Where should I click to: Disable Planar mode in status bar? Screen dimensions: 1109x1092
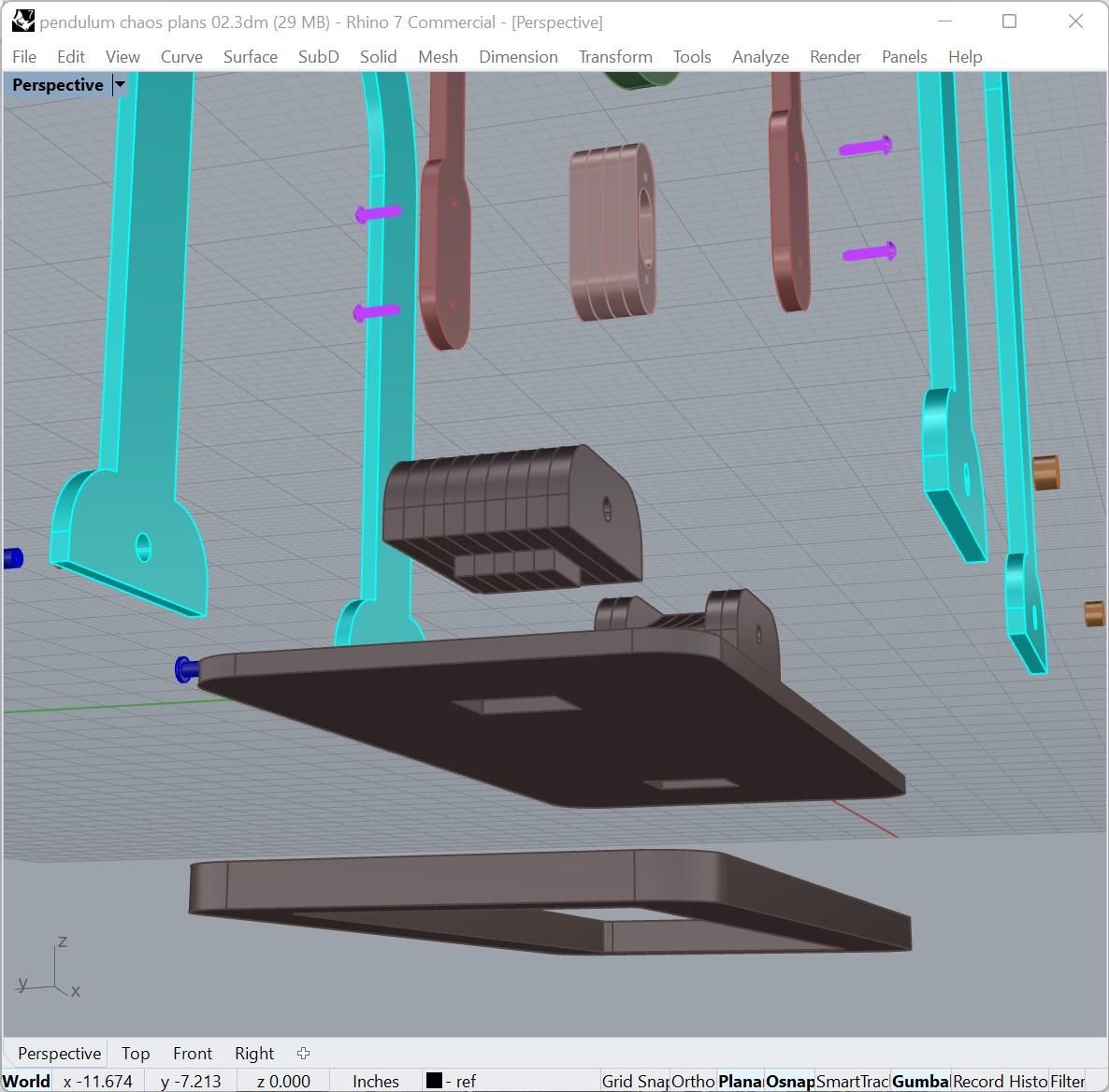pos(740,1081)
